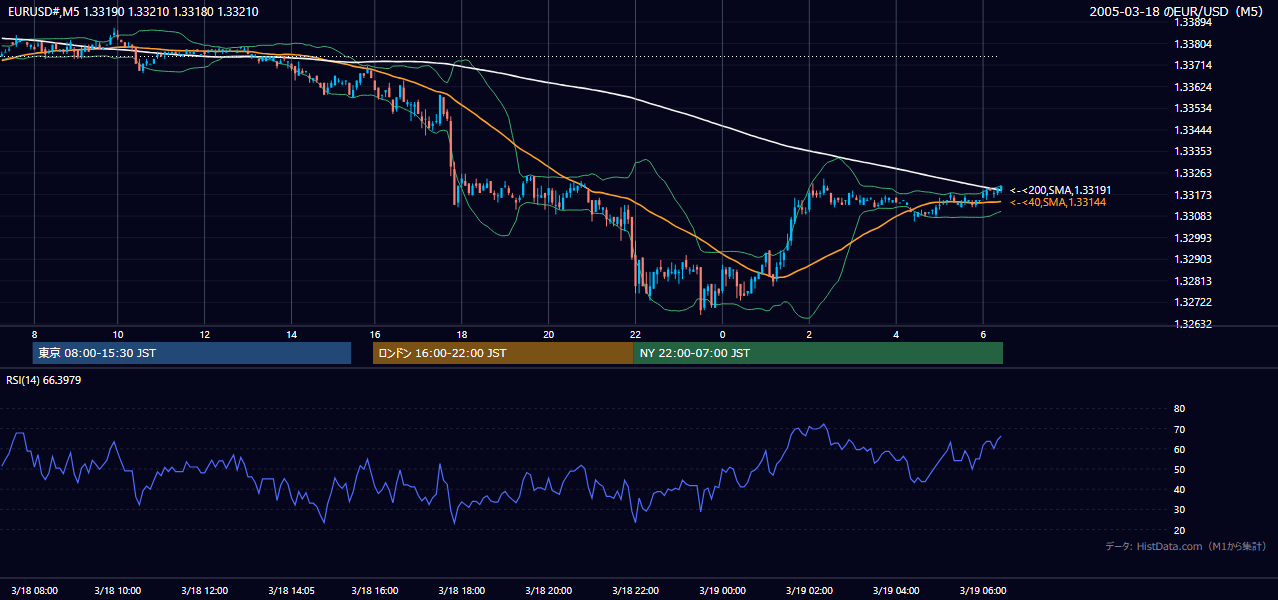Click price axis value 1.33263
The height and width of the screenshot is (600, 1278).
tap(1192, 173)
